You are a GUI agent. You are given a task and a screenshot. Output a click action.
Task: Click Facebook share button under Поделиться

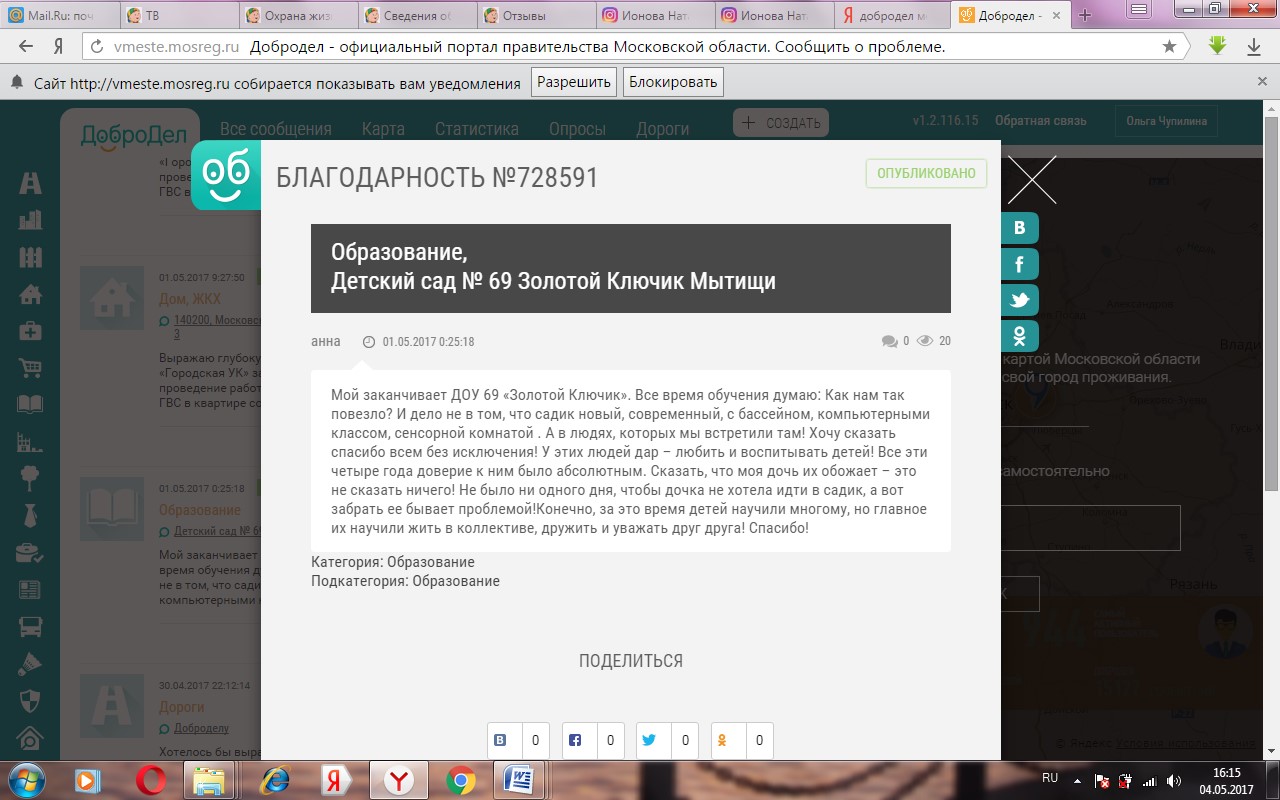(576, 741)
